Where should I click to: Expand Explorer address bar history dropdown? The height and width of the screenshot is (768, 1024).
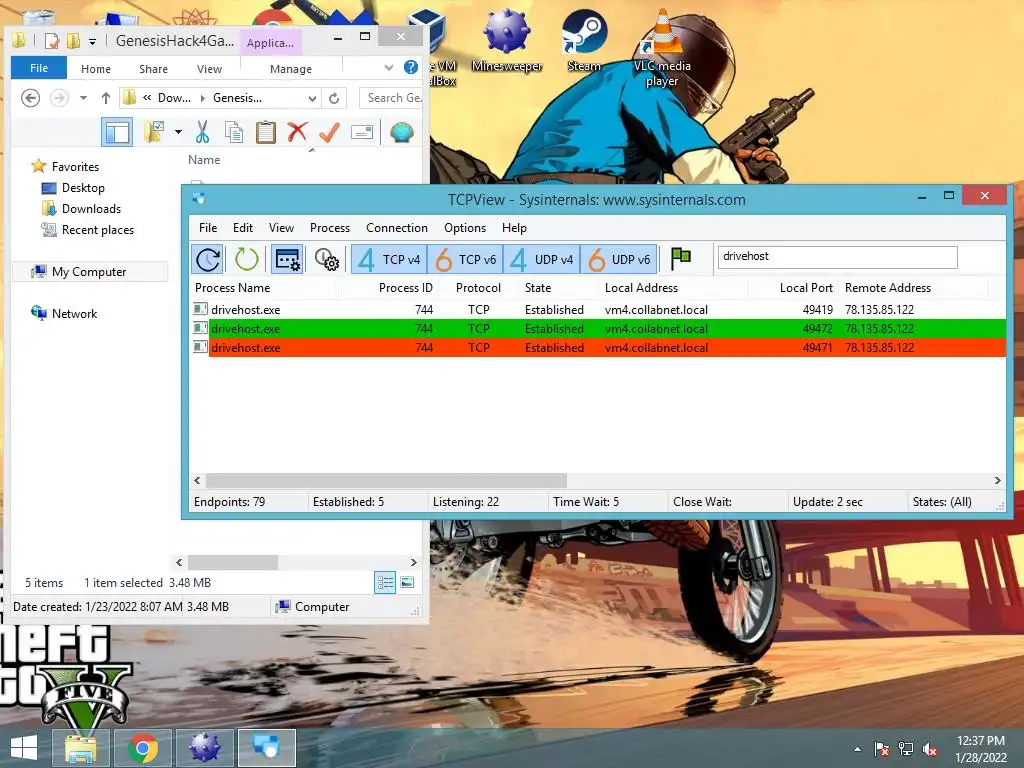click(x=312, y=99)
